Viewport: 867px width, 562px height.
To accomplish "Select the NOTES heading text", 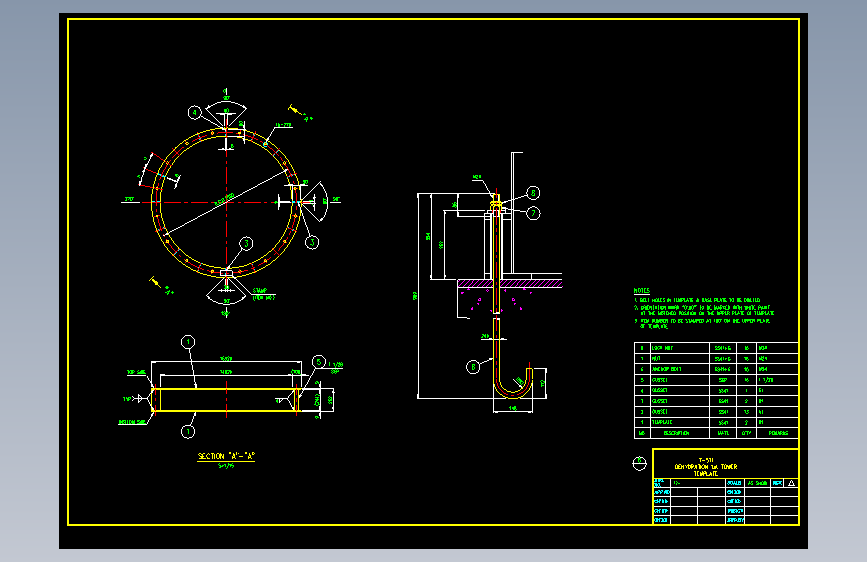I will click(x=641, y=290).
